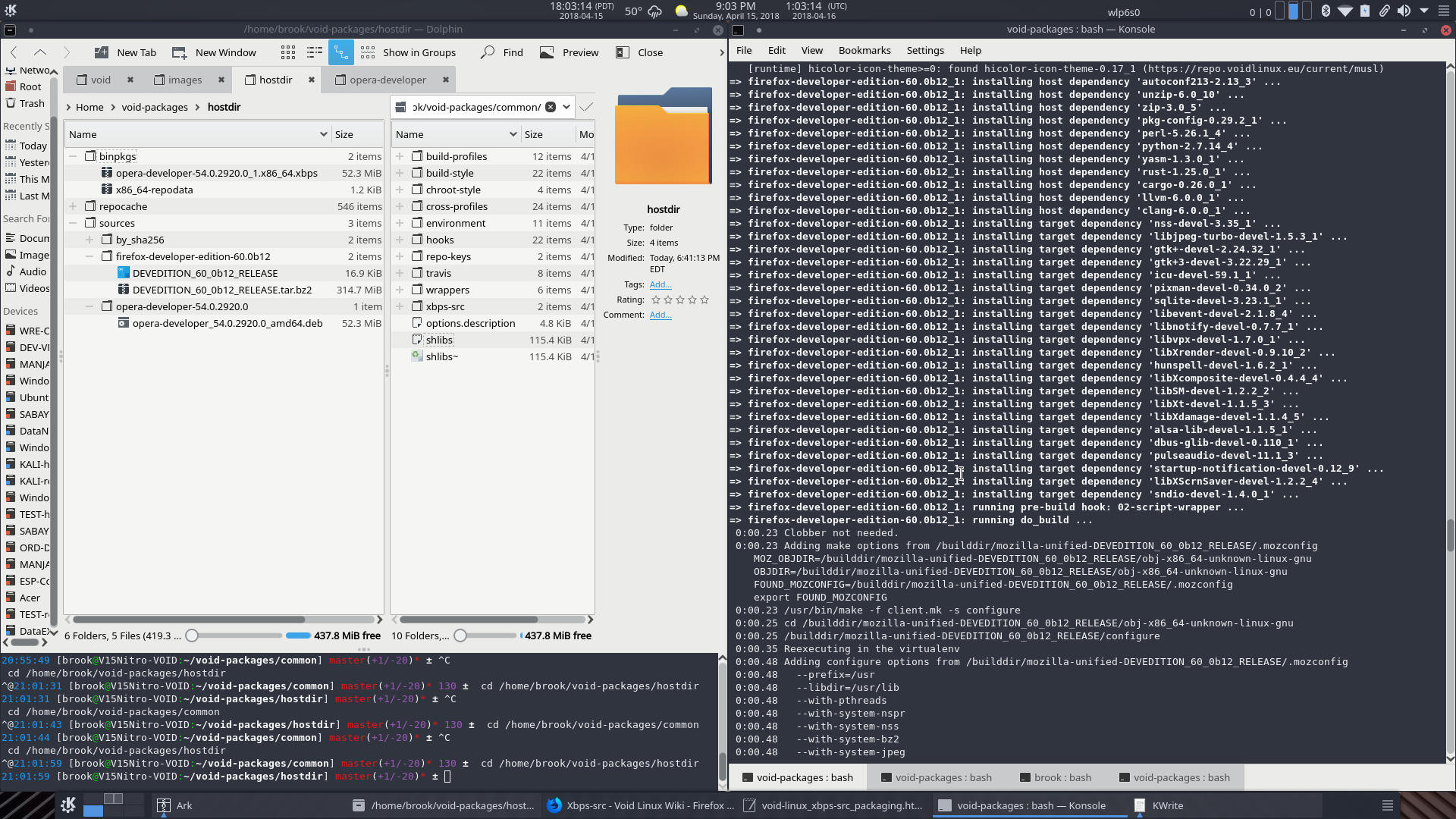1456x819 pixels.
Task: Expand the by_sha256 folder
Action: click(x=89, y=240)
